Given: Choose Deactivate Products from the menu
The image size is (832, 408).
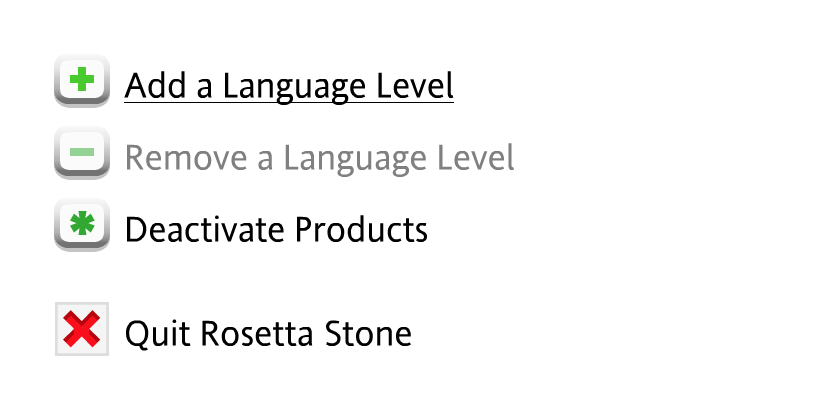Looking at the screenshot, I should 276,230.
